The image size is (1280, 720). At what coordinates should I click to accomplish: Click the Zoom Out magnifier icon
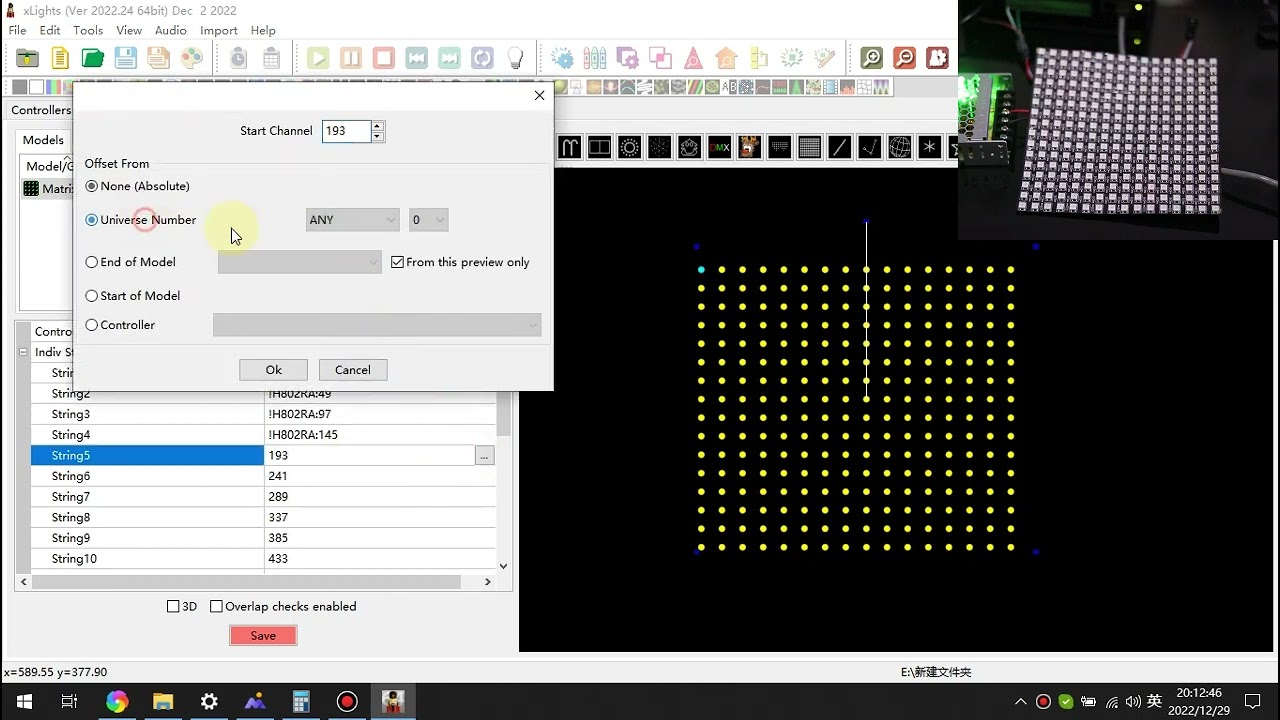904,58
